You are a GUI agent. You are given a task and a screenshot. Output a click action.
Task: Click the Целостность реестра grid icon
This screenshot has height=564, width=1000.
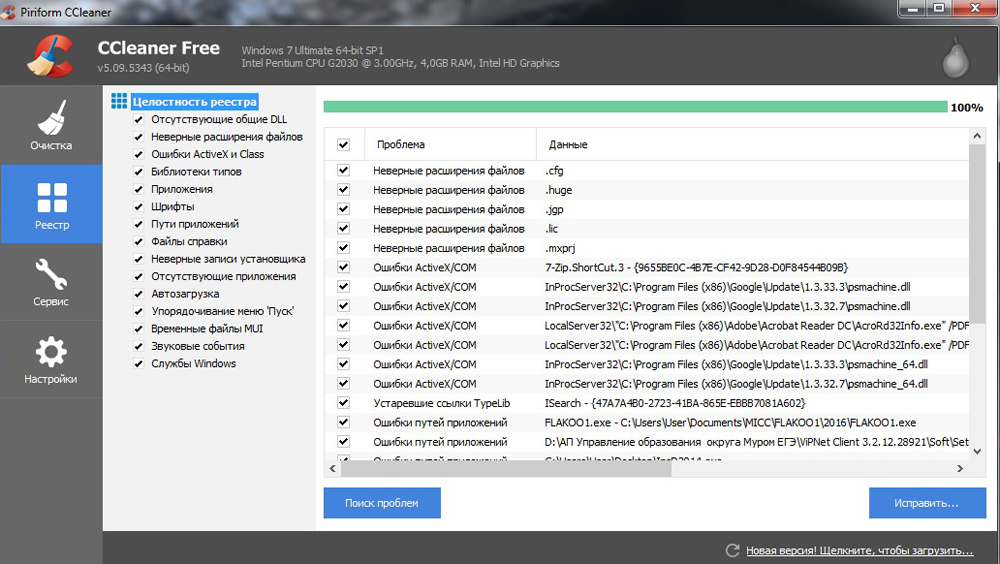119,101
